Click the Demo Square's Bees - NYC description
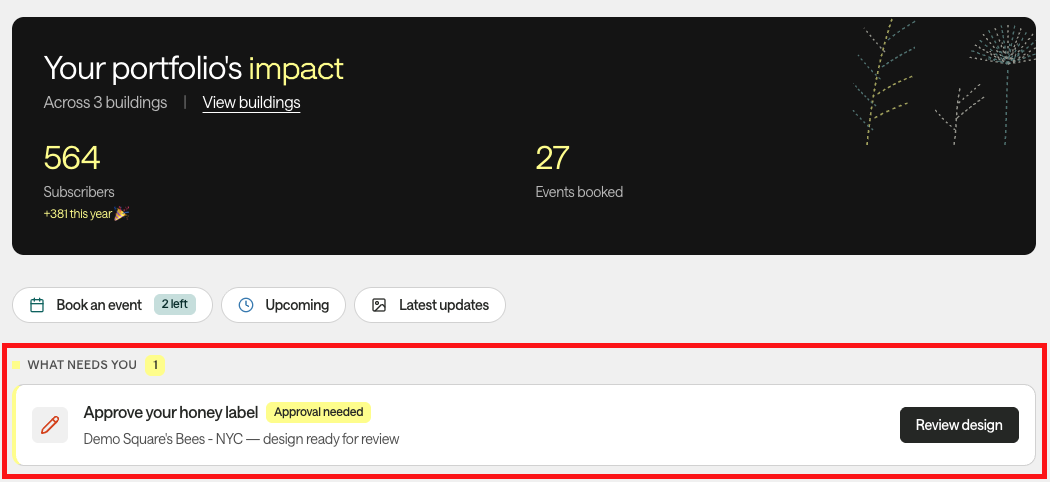This screenshot has width=1050, height=482. point(241,439)
